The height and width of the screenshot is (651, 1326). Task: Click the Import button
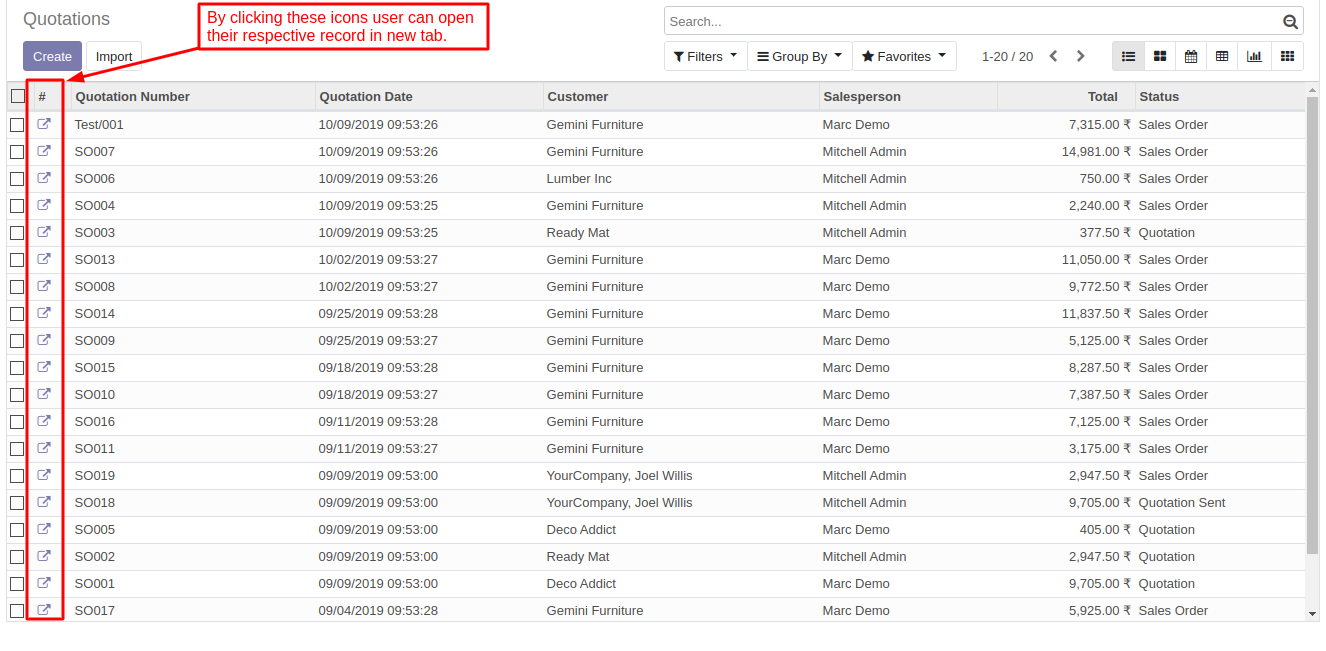[x=114, y=57]
